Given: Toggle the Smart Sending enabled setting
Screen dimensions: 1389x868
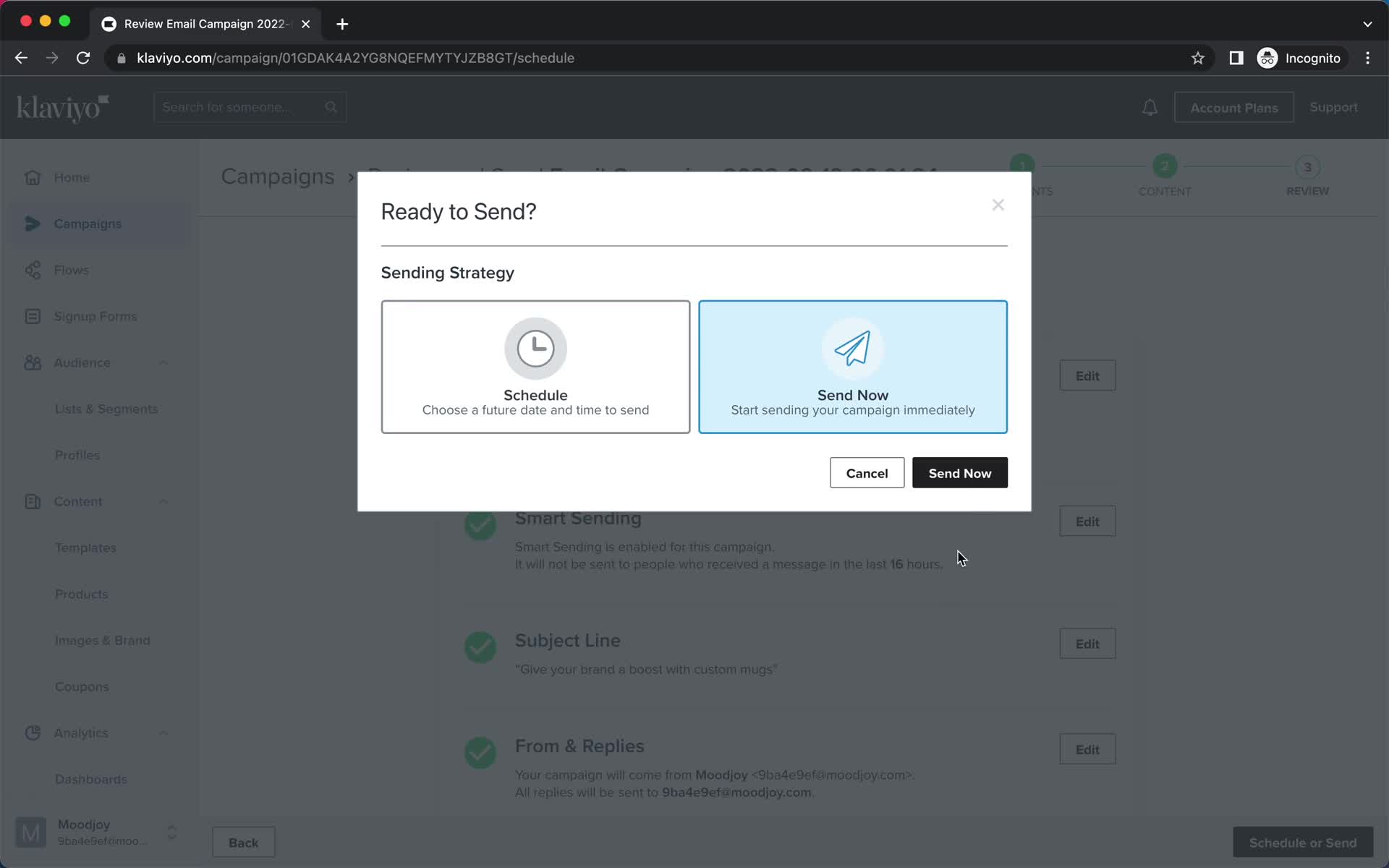Looking at the screenshot, I should click(x=1087, y=521).
